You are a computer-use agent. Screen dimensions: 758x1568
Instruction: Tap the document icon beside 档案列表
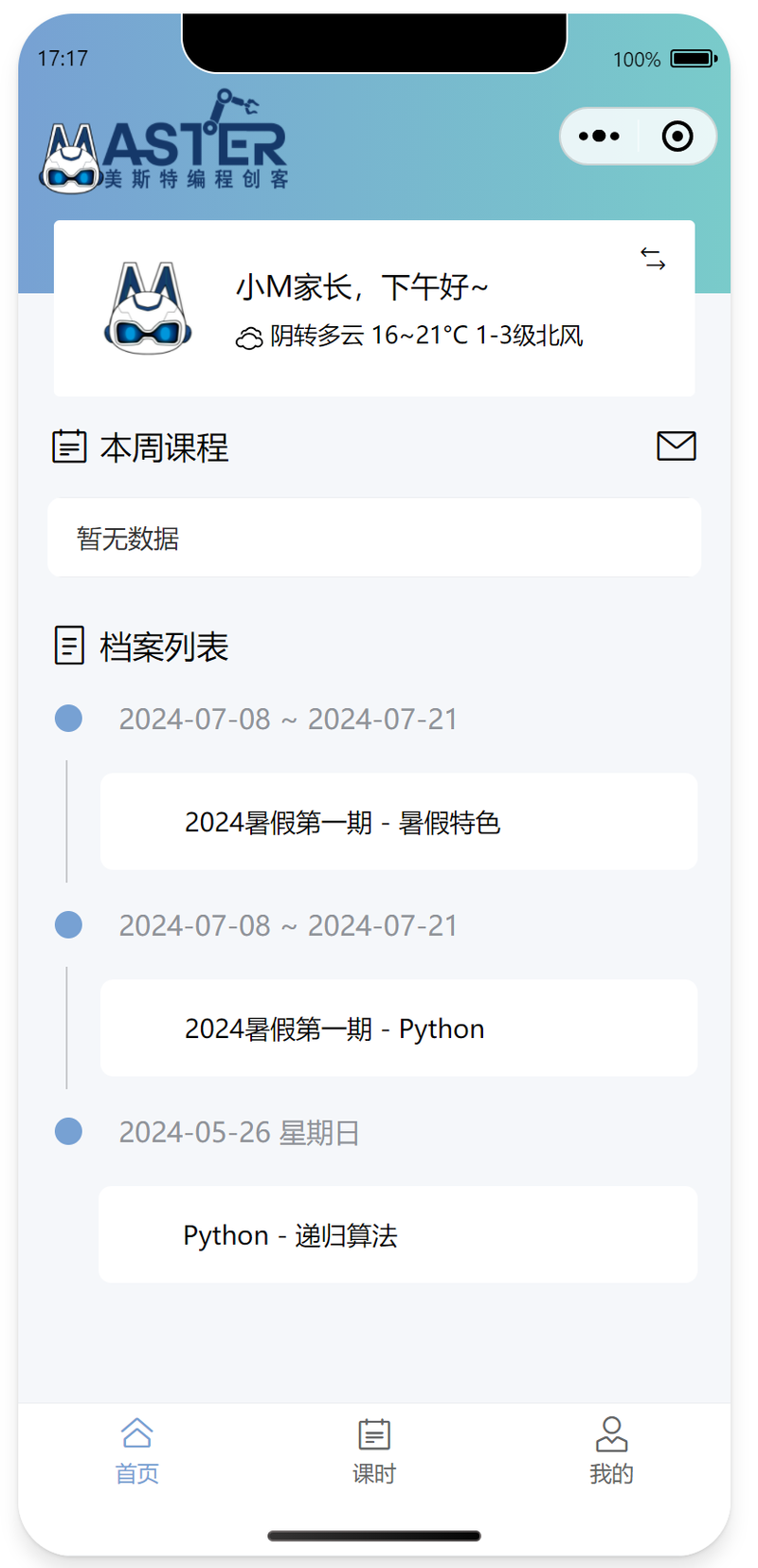tap(69, 646)
